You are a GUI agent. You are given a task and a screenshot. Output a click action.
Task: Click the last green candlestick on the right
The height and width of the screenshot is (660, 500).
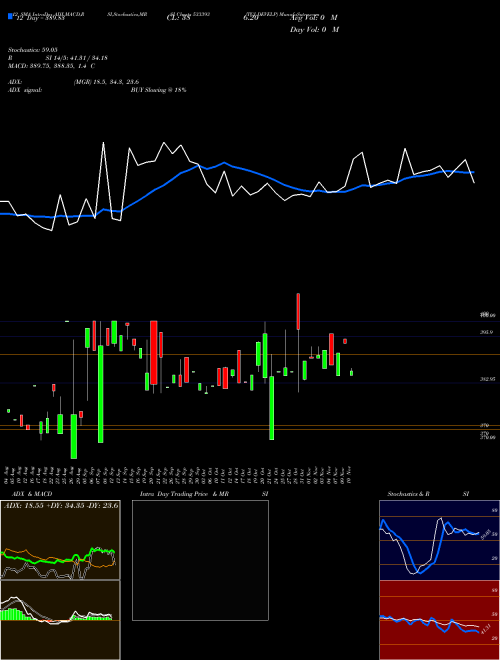pos(351,373)
